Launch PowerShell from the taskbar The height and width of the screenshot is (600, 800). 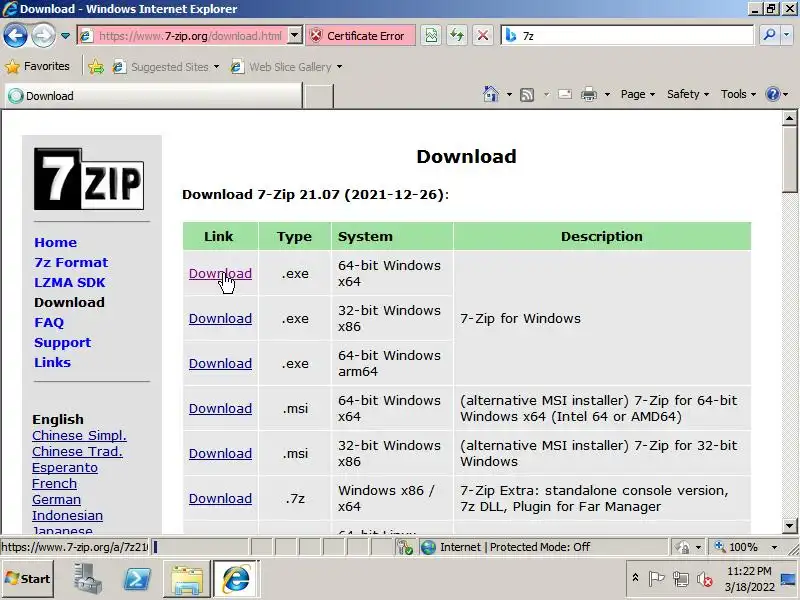pos(137,579)
